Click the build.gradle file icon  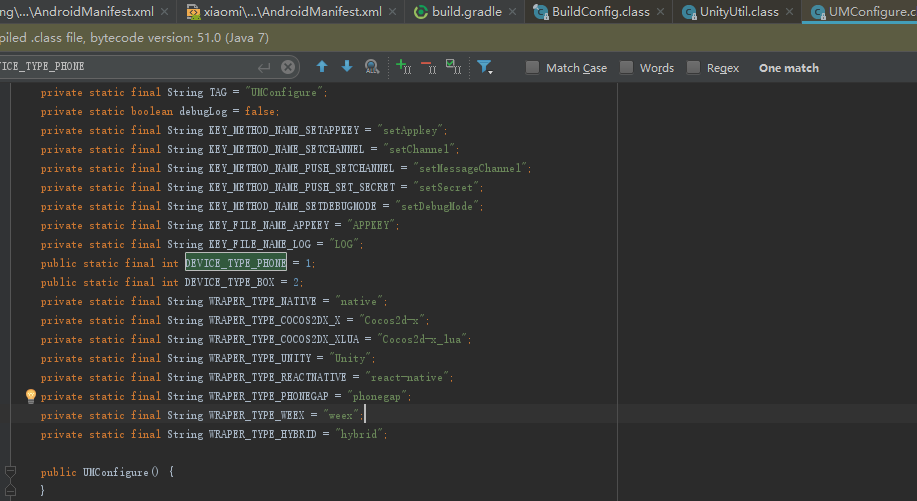pos(420,12)
